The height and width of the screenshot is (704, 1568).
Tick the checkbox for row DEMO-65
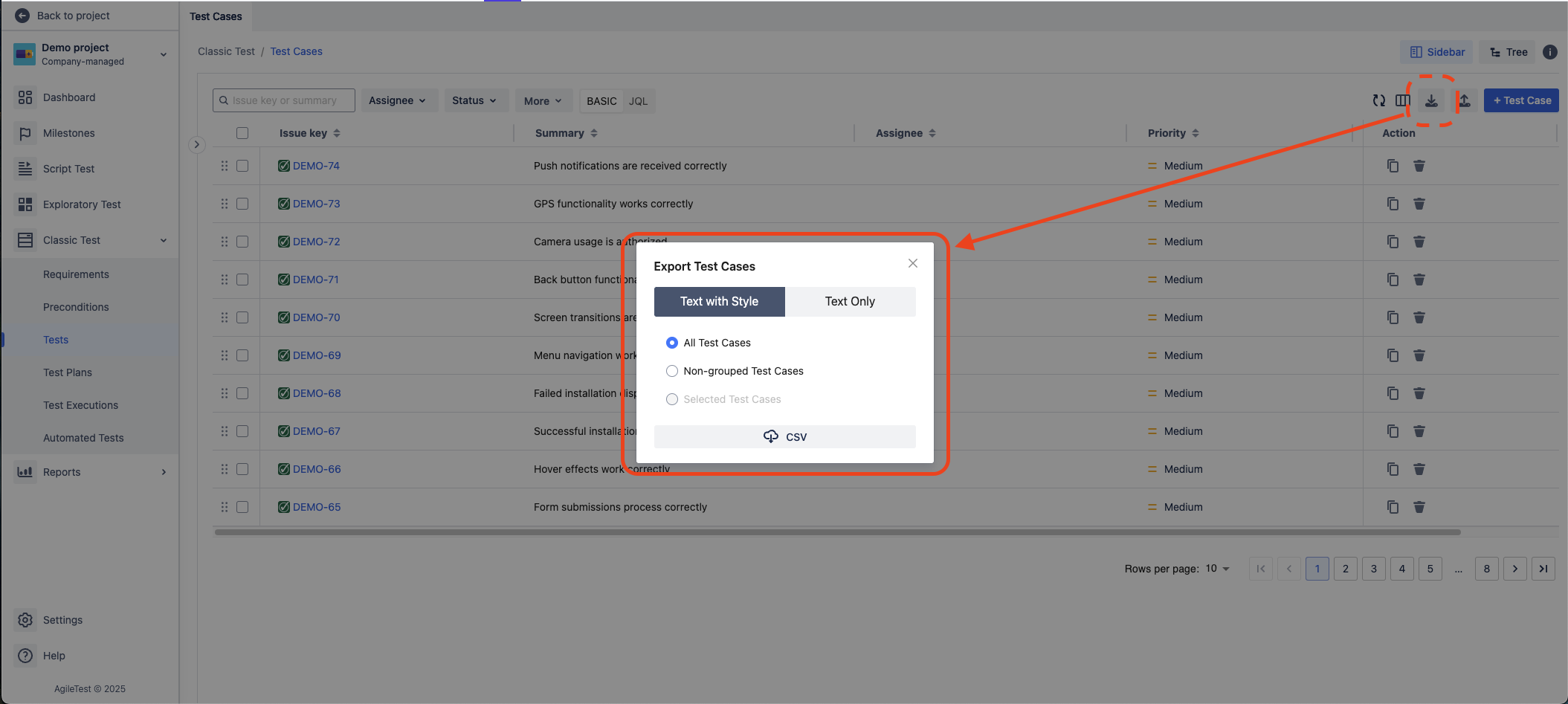pos(242,507)
